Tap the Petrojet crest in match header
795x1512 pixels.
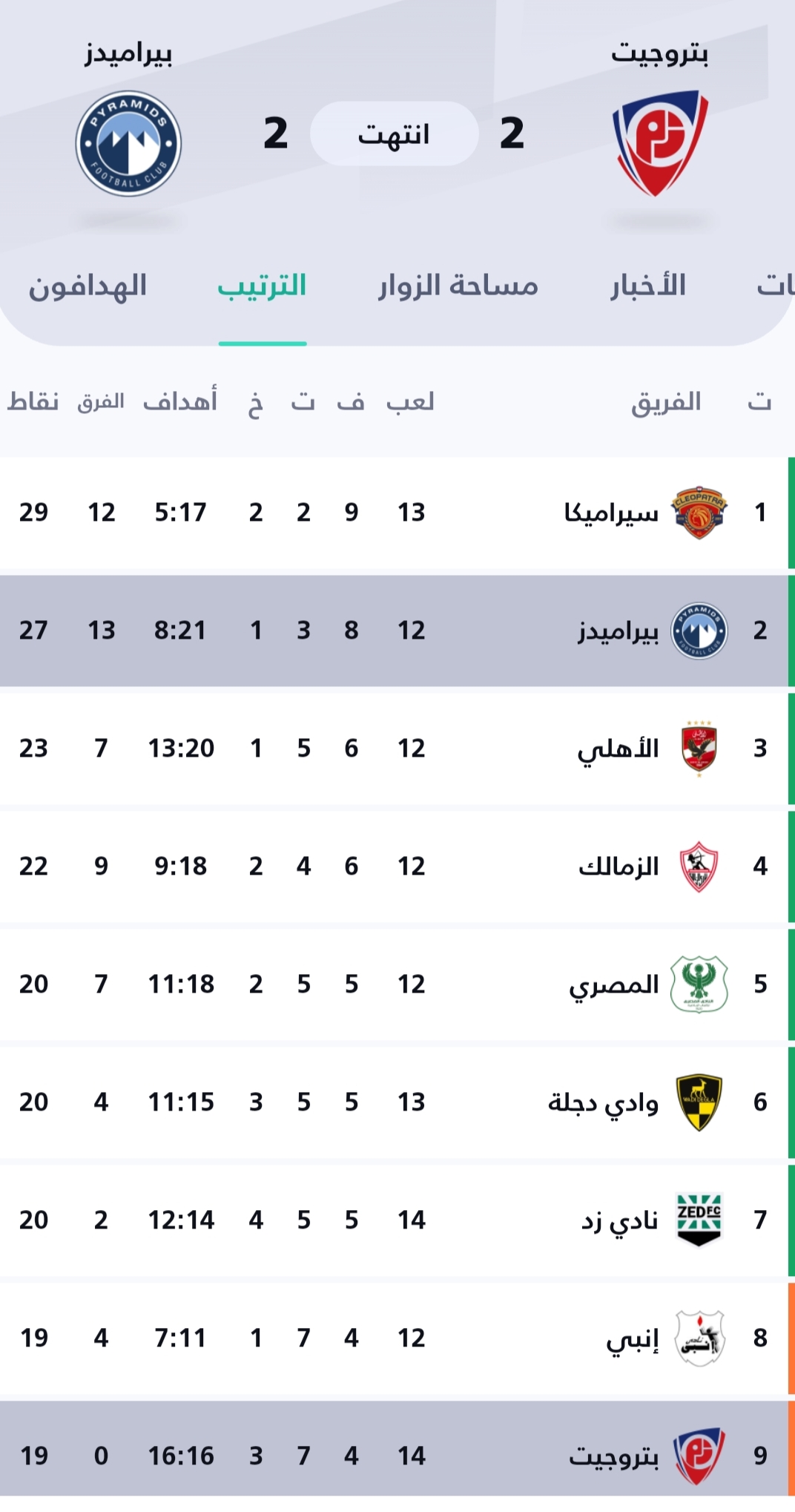pos(660,143)
